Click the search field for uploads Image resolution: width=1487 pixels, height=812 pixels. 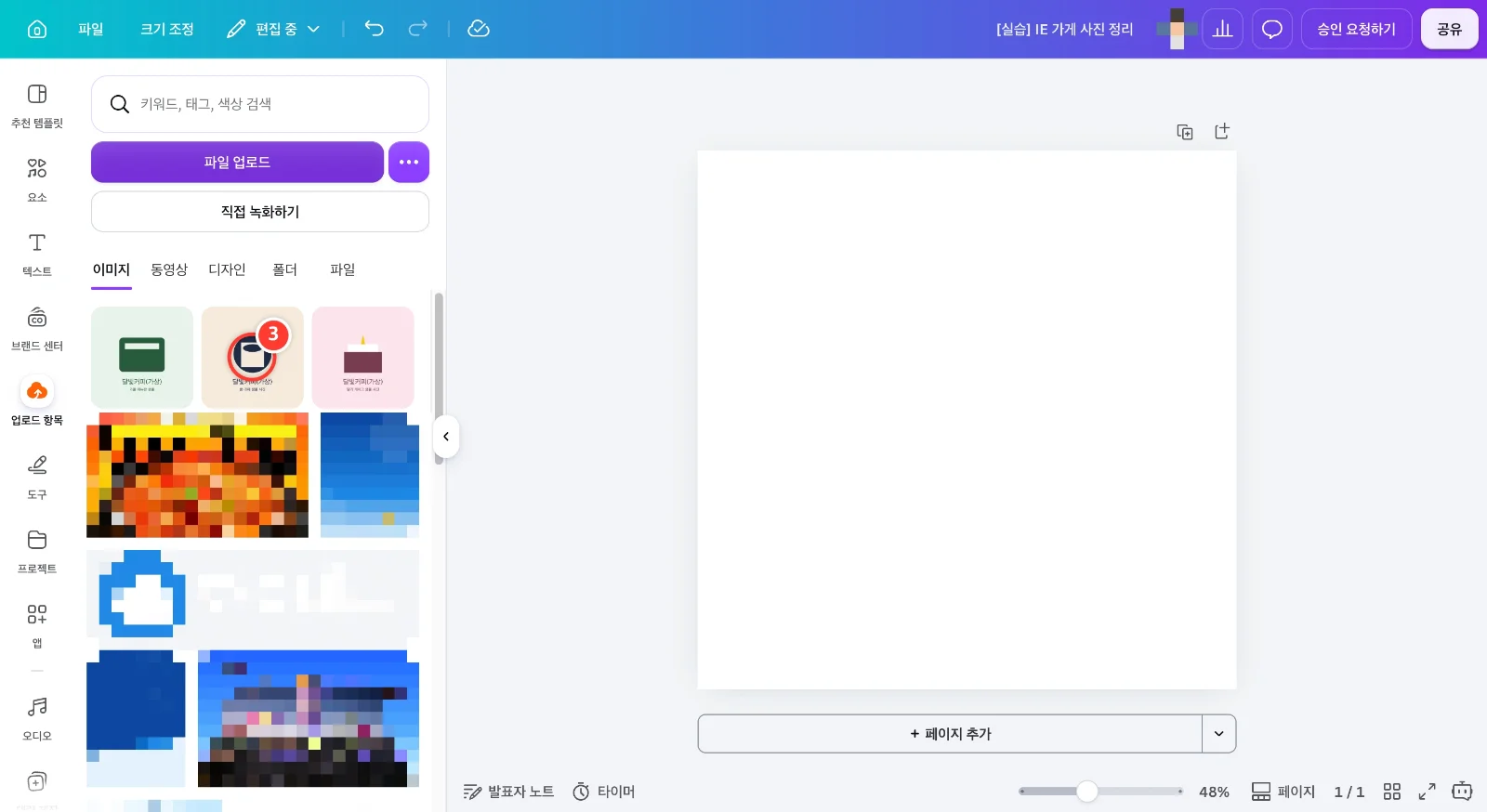[260, 104]
